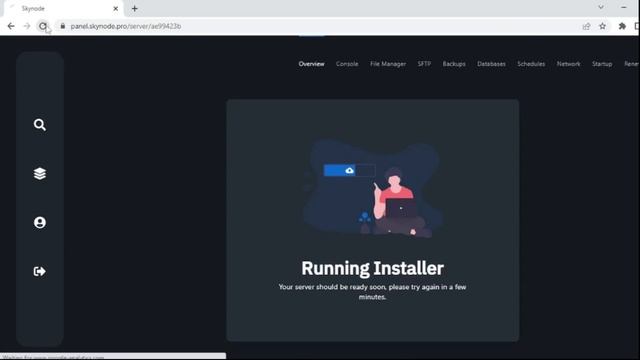The height and width of the screenshot is (360, 640).
Task: Click the Running Installer heading
Action: 372,269
